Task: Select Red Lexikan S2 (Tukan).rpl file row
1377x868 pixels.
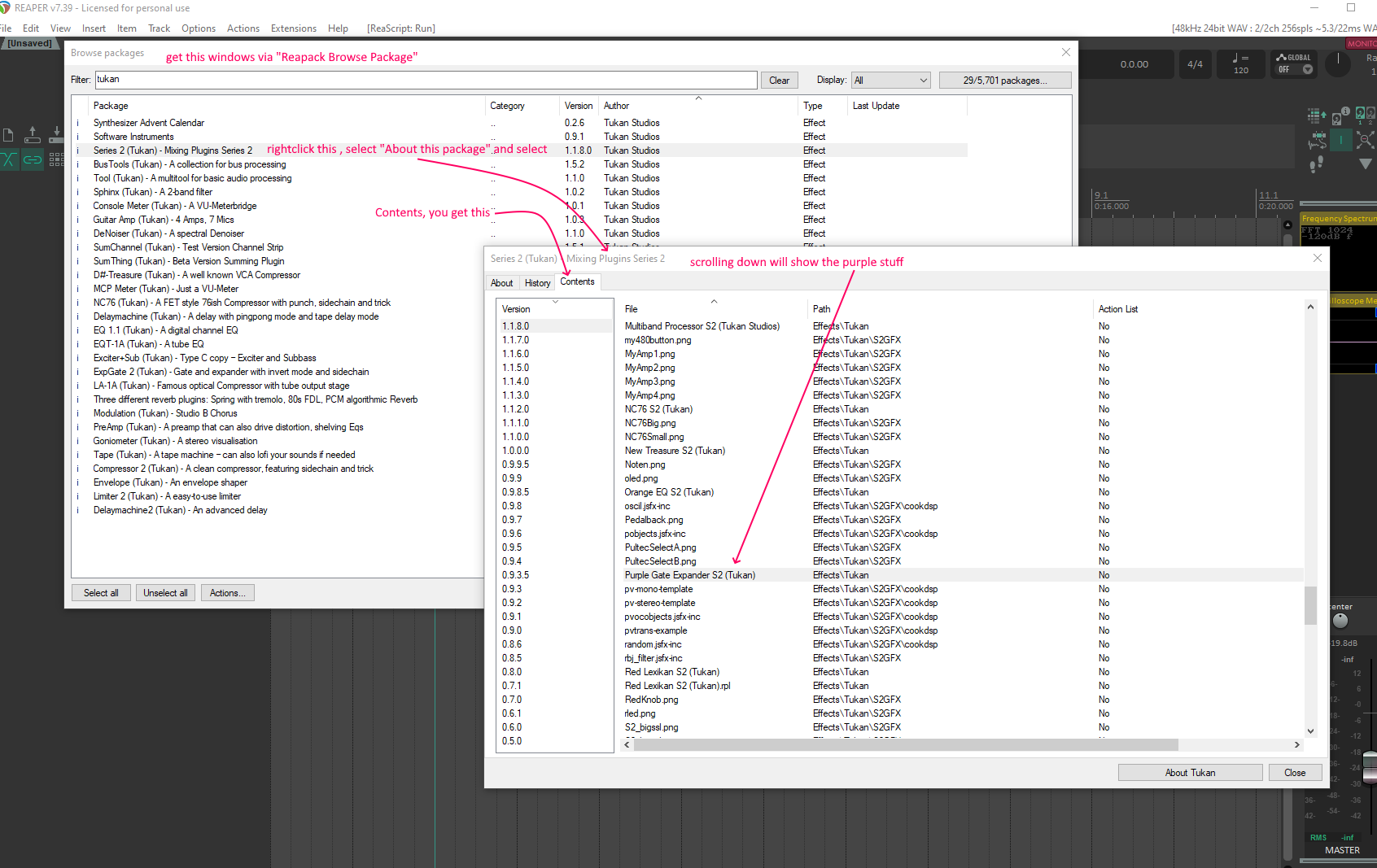Action: pos(963,686)
